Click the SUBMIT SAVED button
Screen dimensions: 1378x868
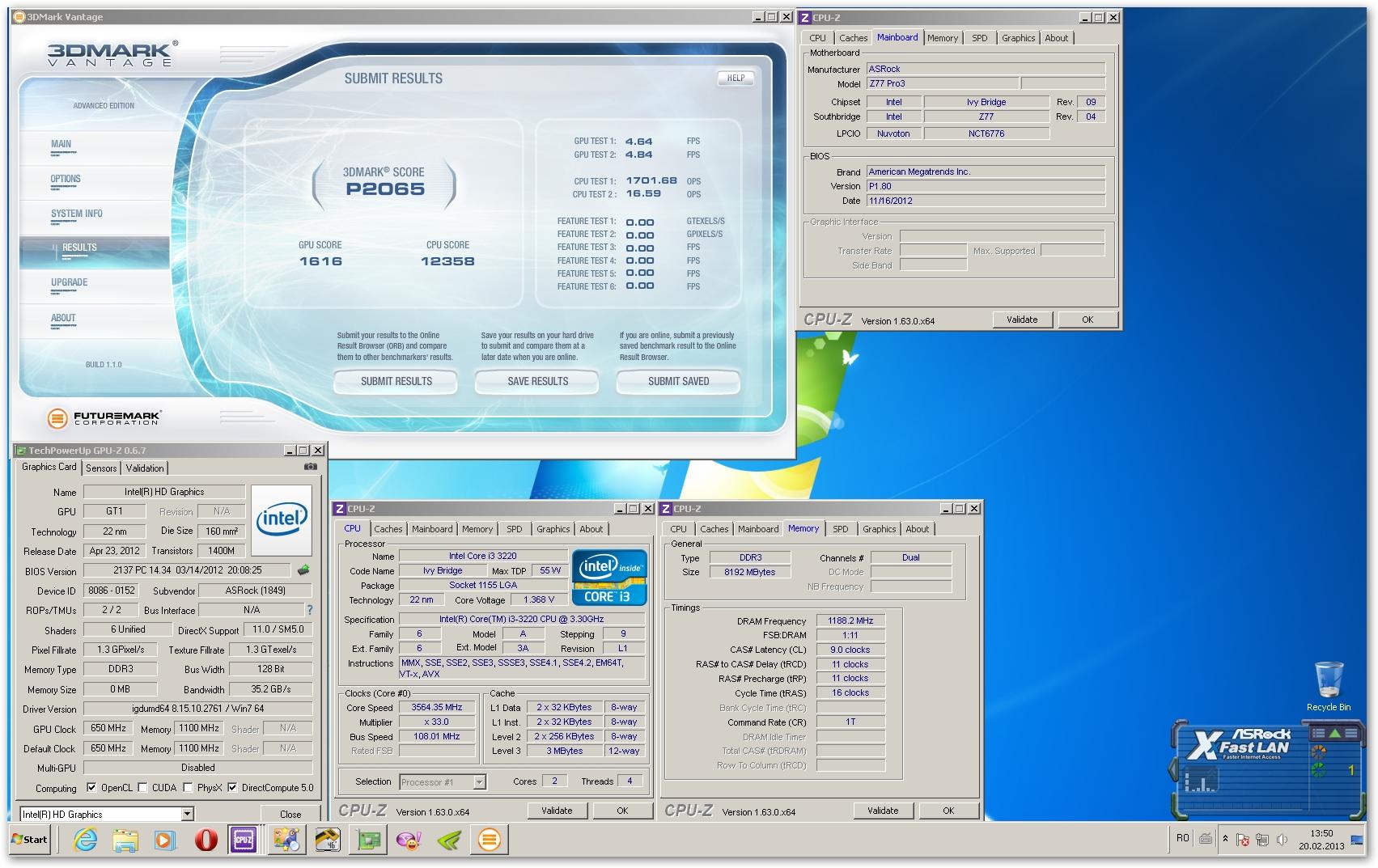678,381
